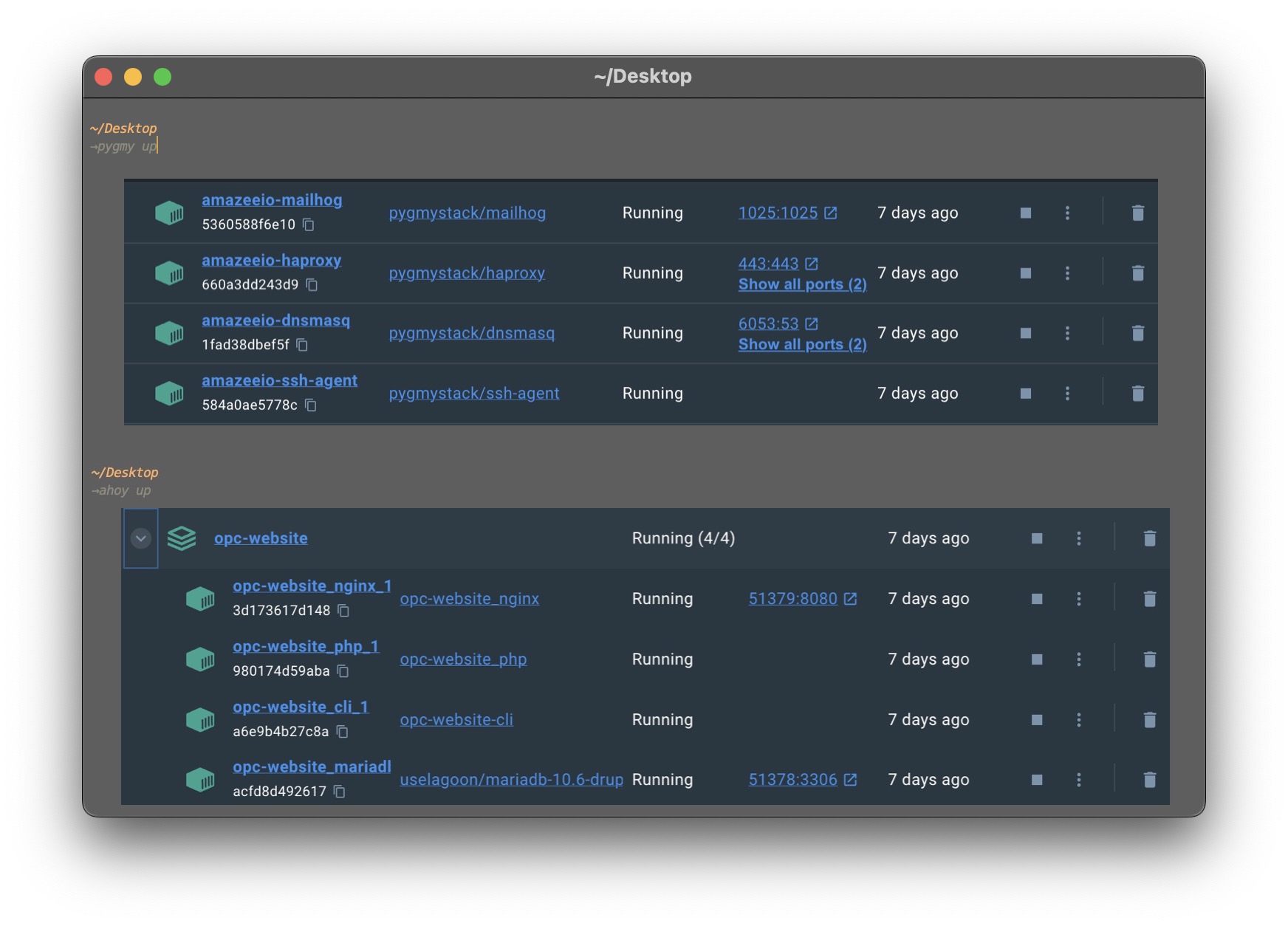1288x926 pixels.
Task: Open the opc-website_nginx_1 container link
Action: (x=312, y=586)
